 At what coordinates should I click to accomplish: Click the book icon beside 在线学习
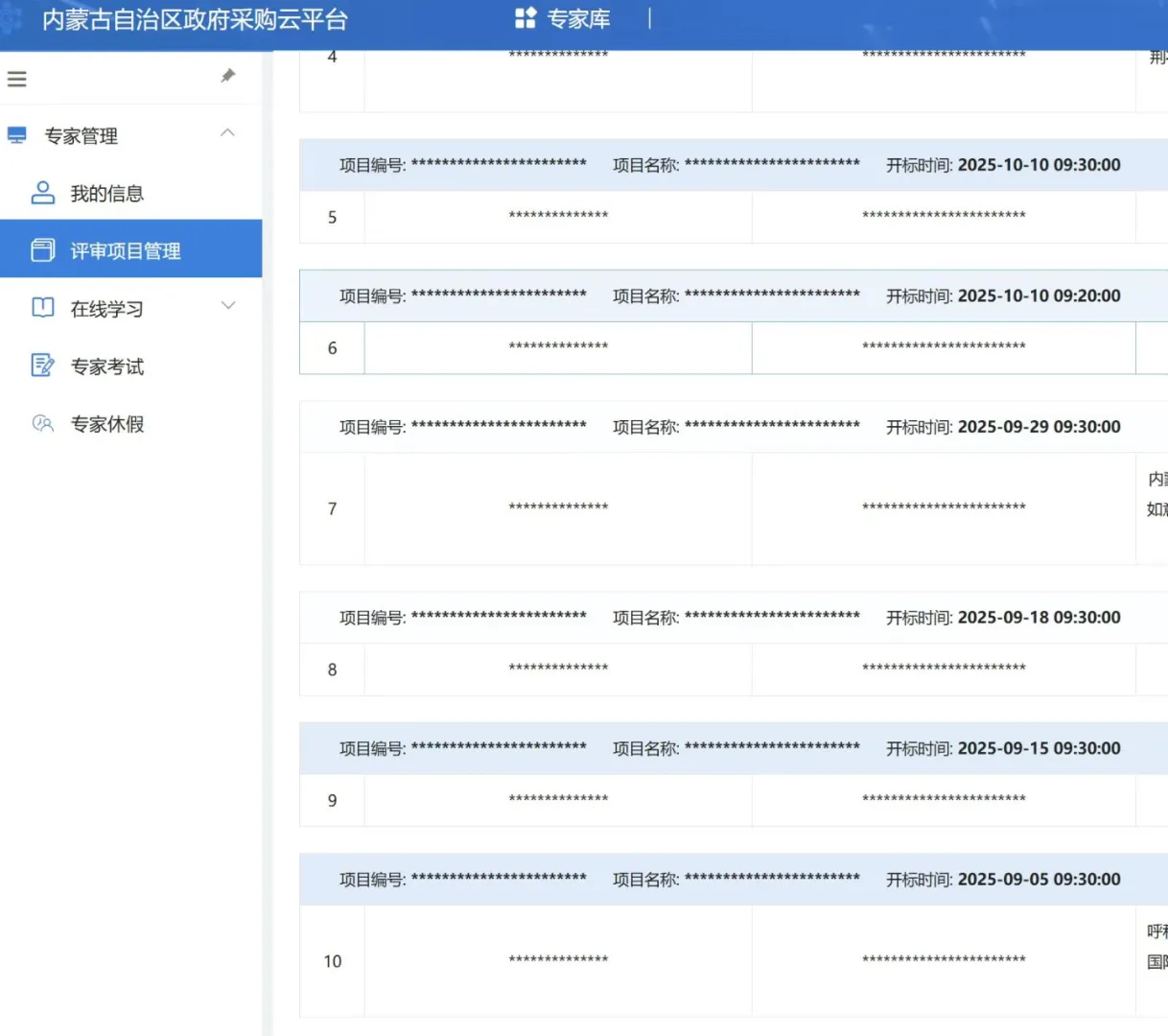point(43,308)
